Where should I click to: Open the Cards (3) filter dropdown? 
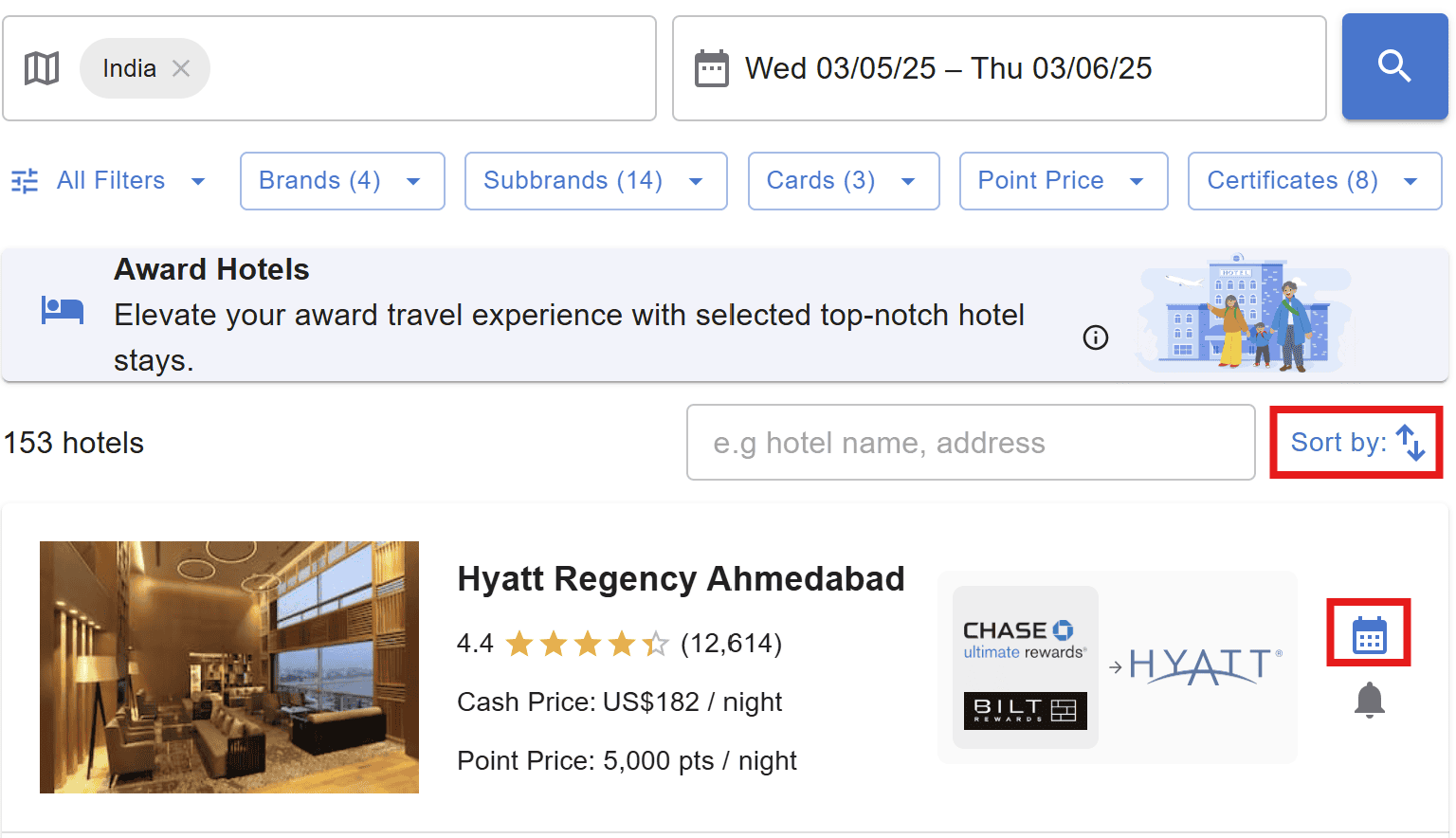click(x=843, y=180)
